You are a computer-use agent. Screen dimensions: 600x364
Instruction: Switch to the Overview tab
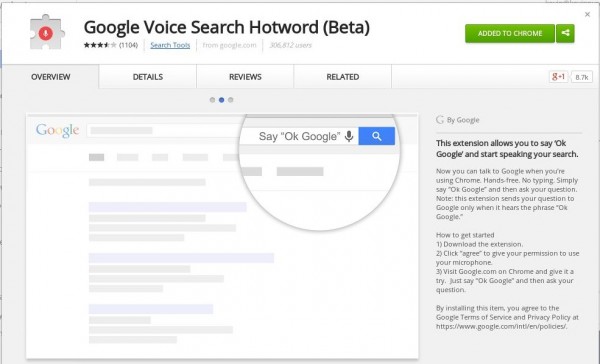click(x=51, y=77)
